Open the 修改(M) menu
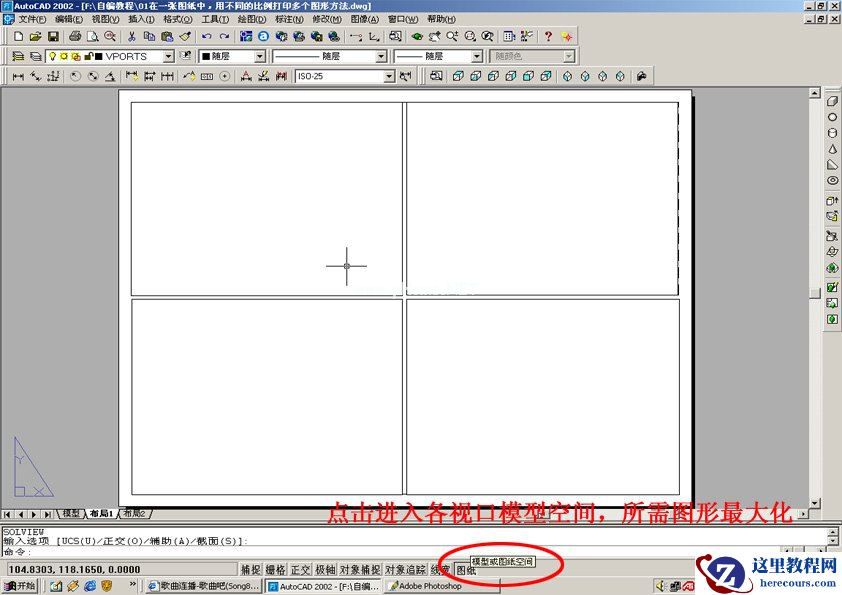The height and width of the screenshot is (595, 842). (x=327, y=19)
